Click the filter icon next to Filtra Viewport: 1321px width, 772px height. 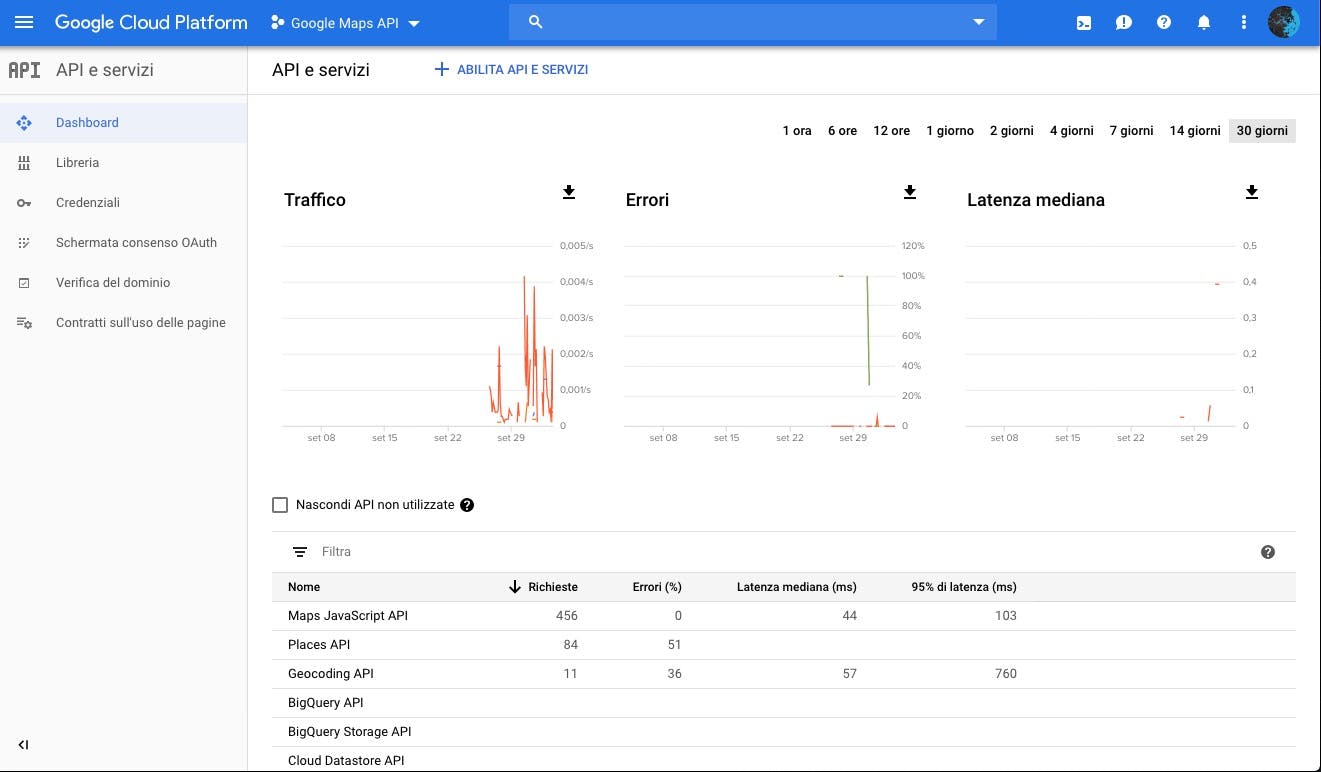(x=299, y=551)
